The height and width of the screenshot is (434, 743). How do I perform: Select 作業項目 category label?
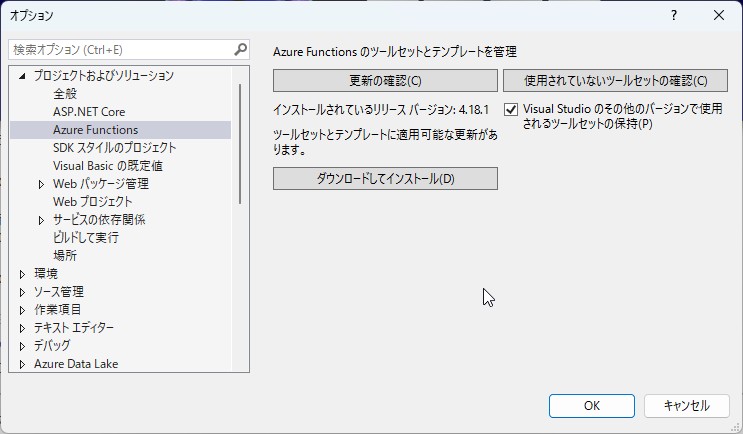[58, 310]
